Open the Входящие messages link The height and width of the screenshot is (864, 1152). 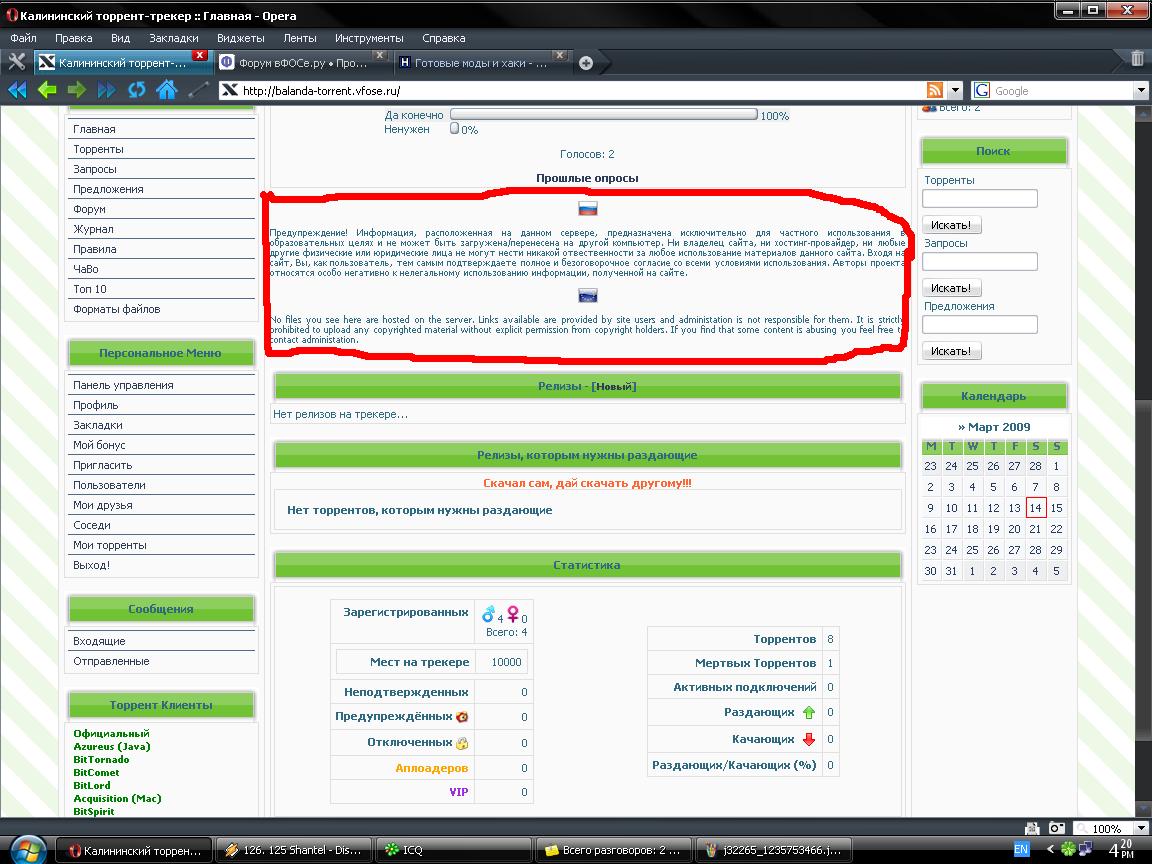(99, 641)
